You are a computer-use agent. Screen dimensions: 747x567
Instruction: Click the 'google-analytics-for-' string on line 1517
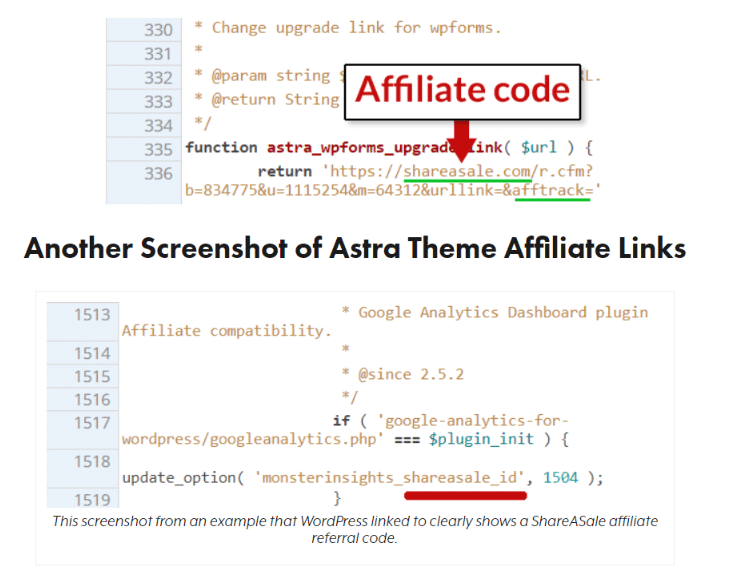[x=473, y=421]
